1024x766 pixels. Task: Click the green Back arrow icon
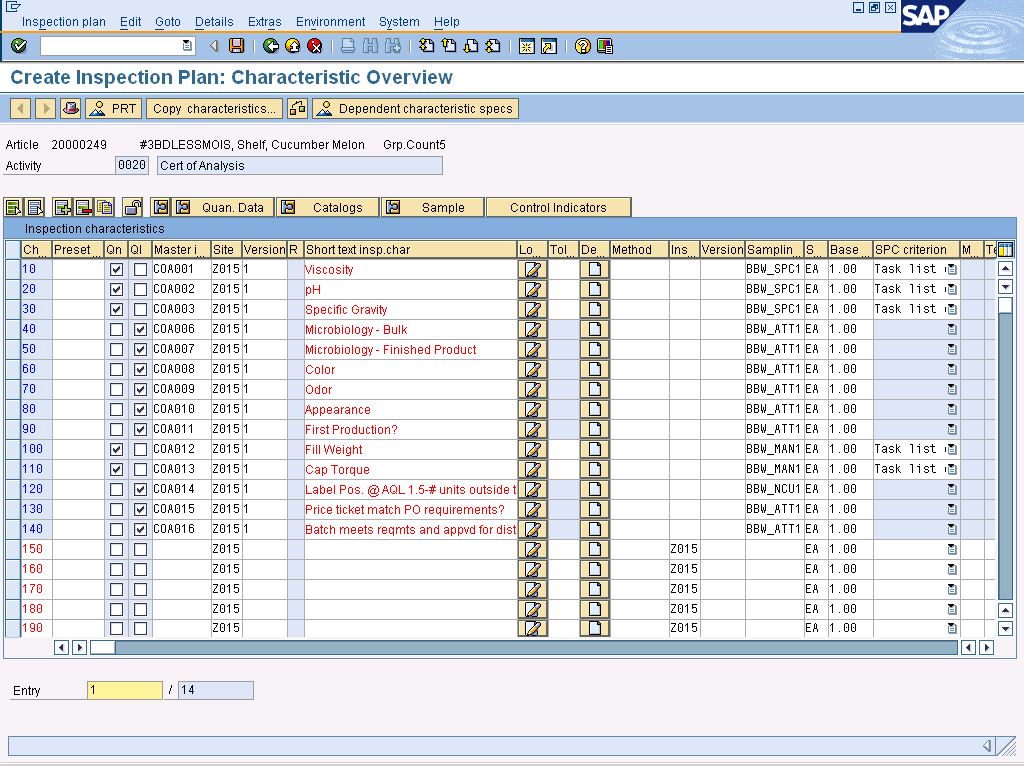[x=270, y=46]
